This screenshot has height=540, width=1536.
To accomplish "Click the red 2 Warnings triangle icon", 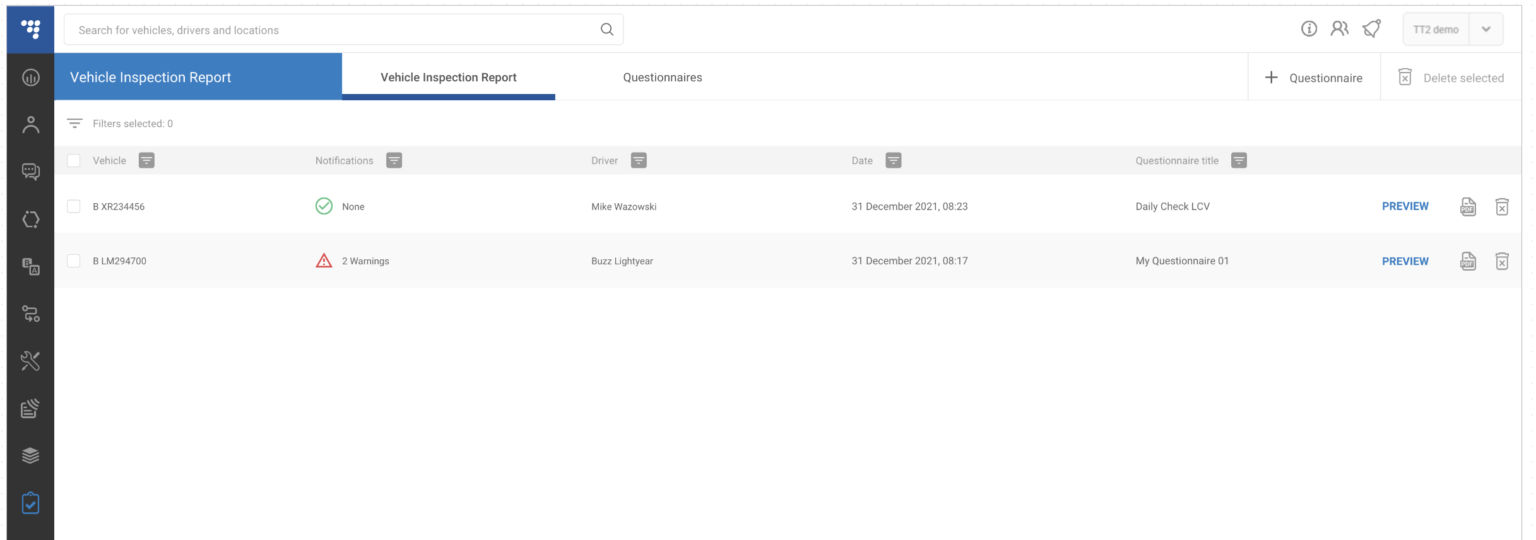I will (324, 261).
